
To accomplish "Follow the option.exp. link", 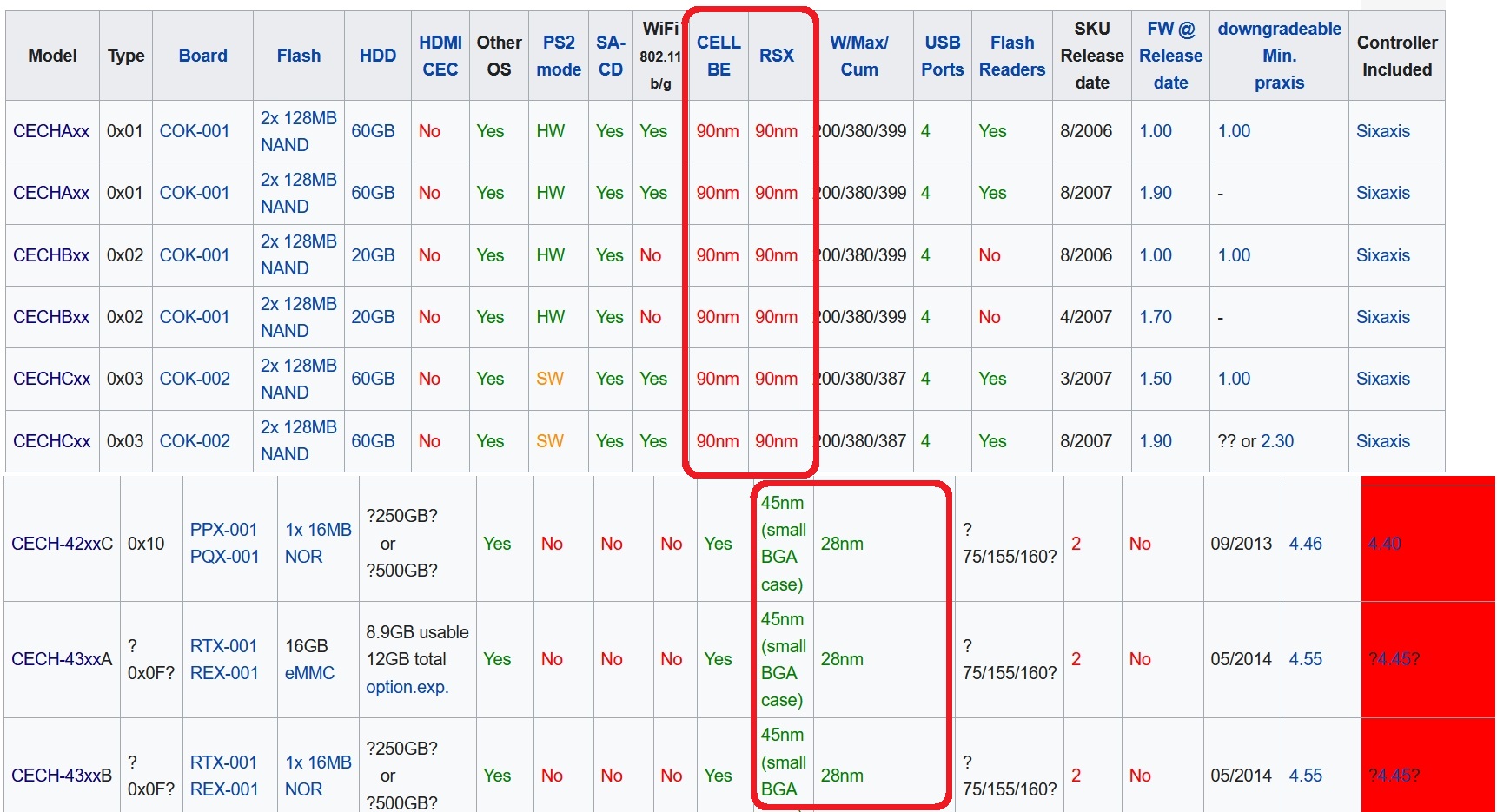I will [407, 687].
